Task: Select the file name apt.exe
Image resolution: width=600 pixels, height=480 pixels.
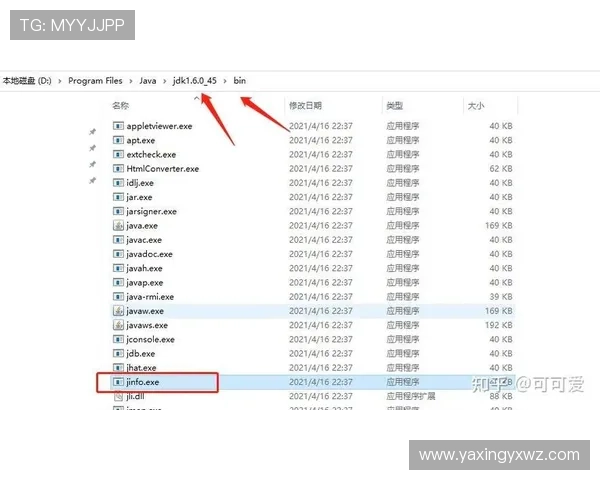Action: pos(141,140)
